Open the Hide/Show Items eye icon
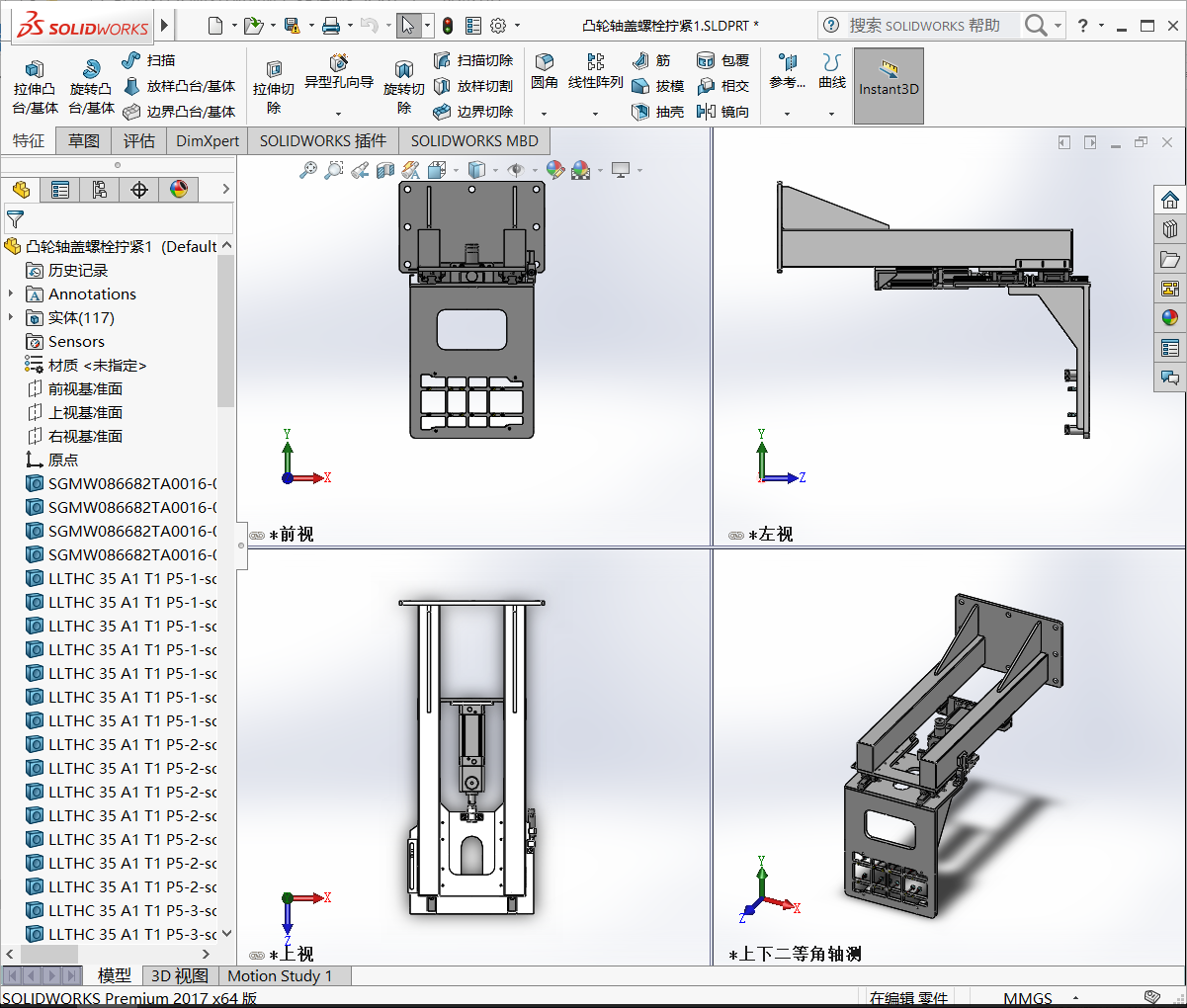This screenshot has width=1187, height=1008. [515, 170]
